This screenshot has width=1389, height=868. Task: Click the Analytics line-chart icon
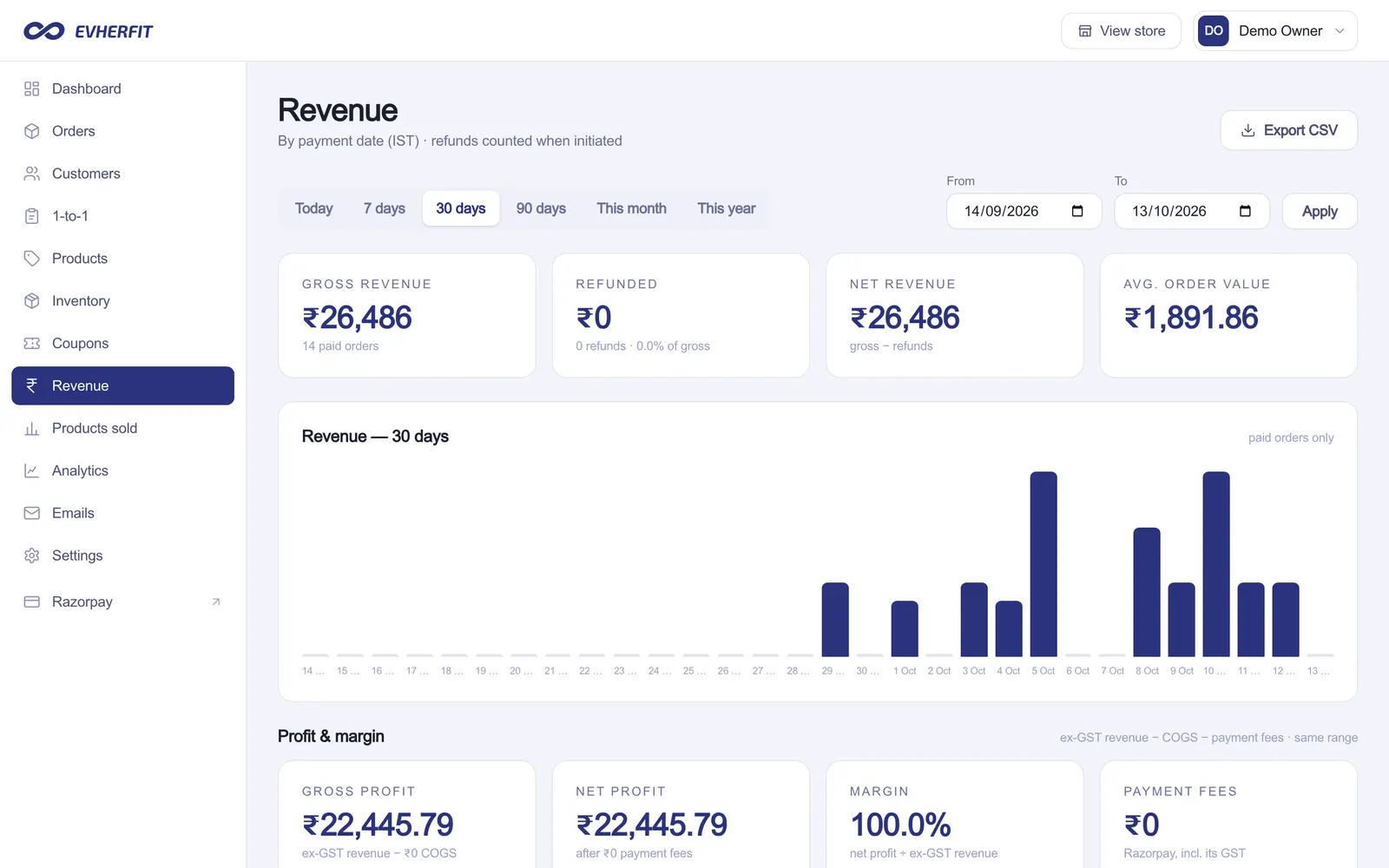(32, 470)
